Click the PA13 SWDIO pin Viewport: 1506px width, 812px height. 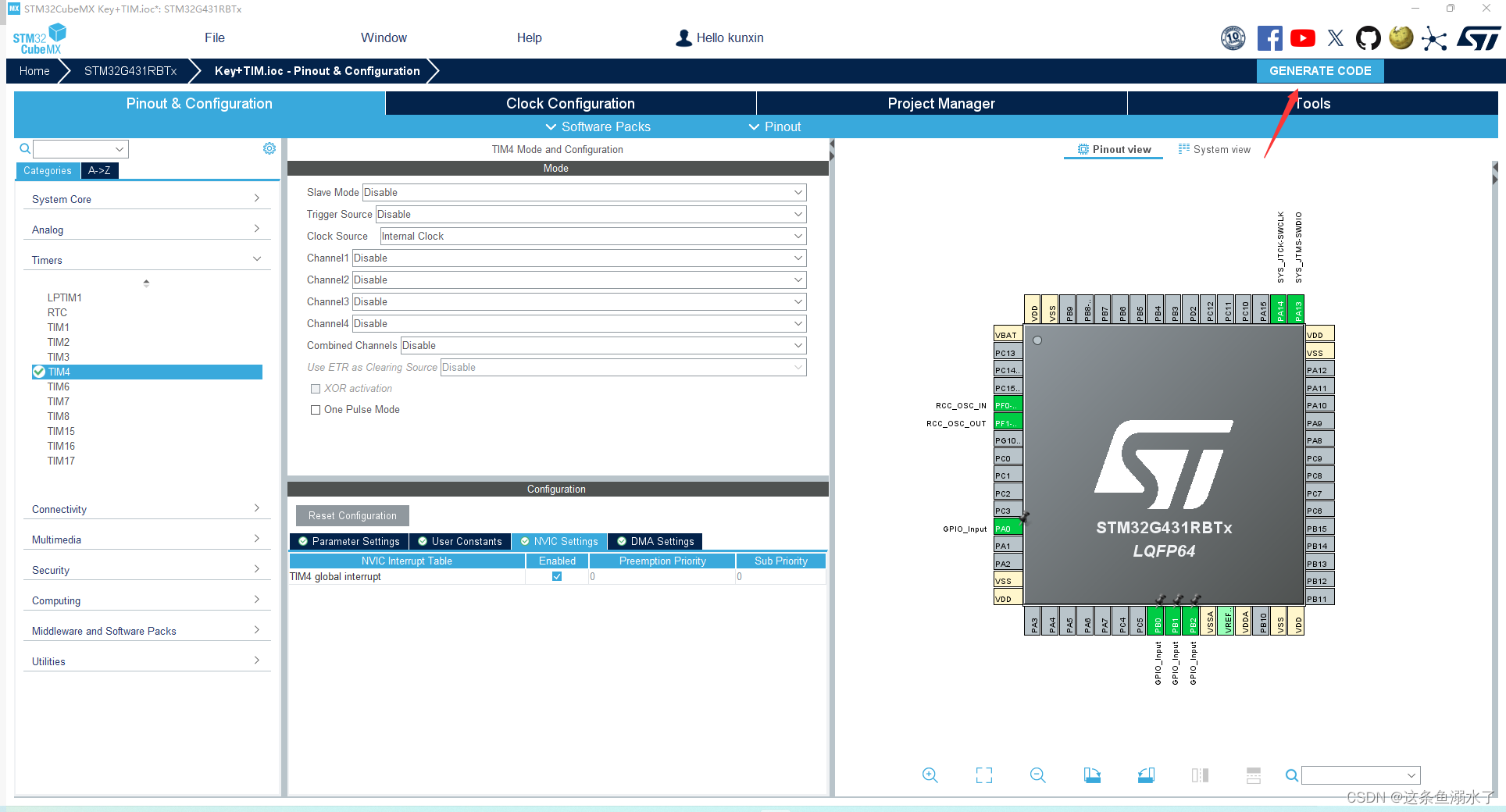(1298, 309)
